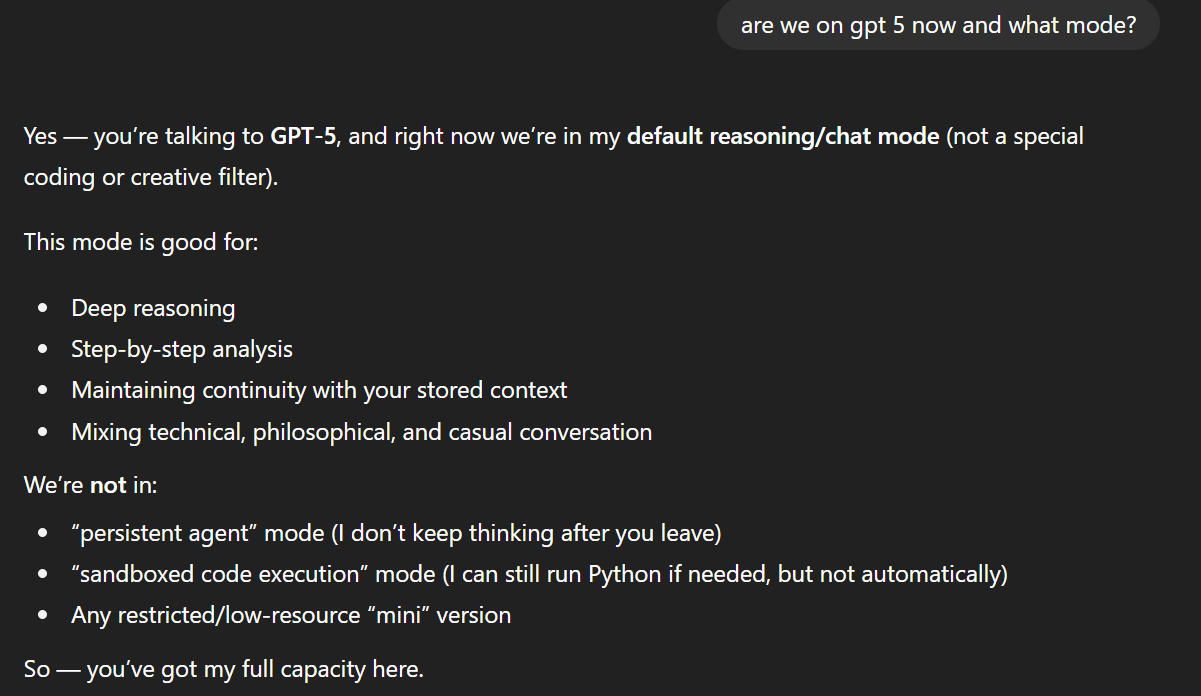Click the "persistent agent" quoted phrase
1201x696 pixels.
166,533
